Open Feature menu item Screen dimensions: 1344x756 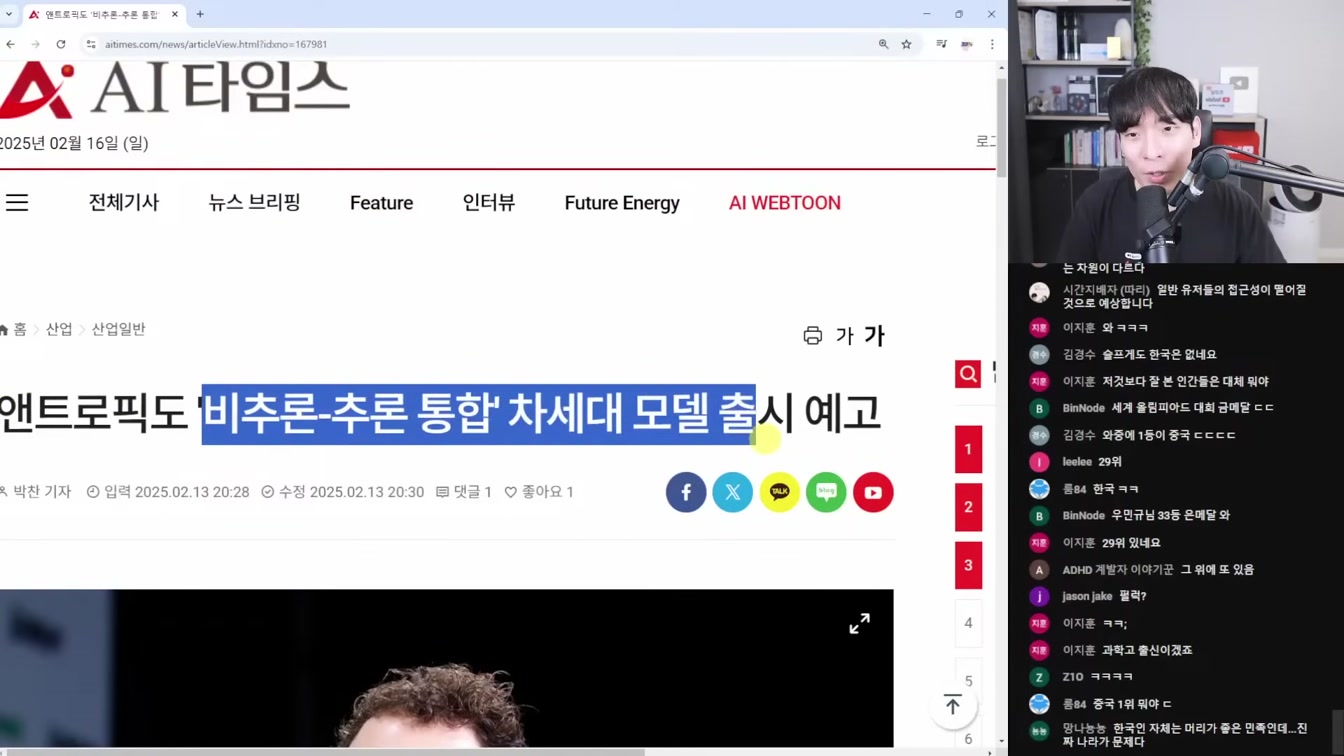[381, 203]
